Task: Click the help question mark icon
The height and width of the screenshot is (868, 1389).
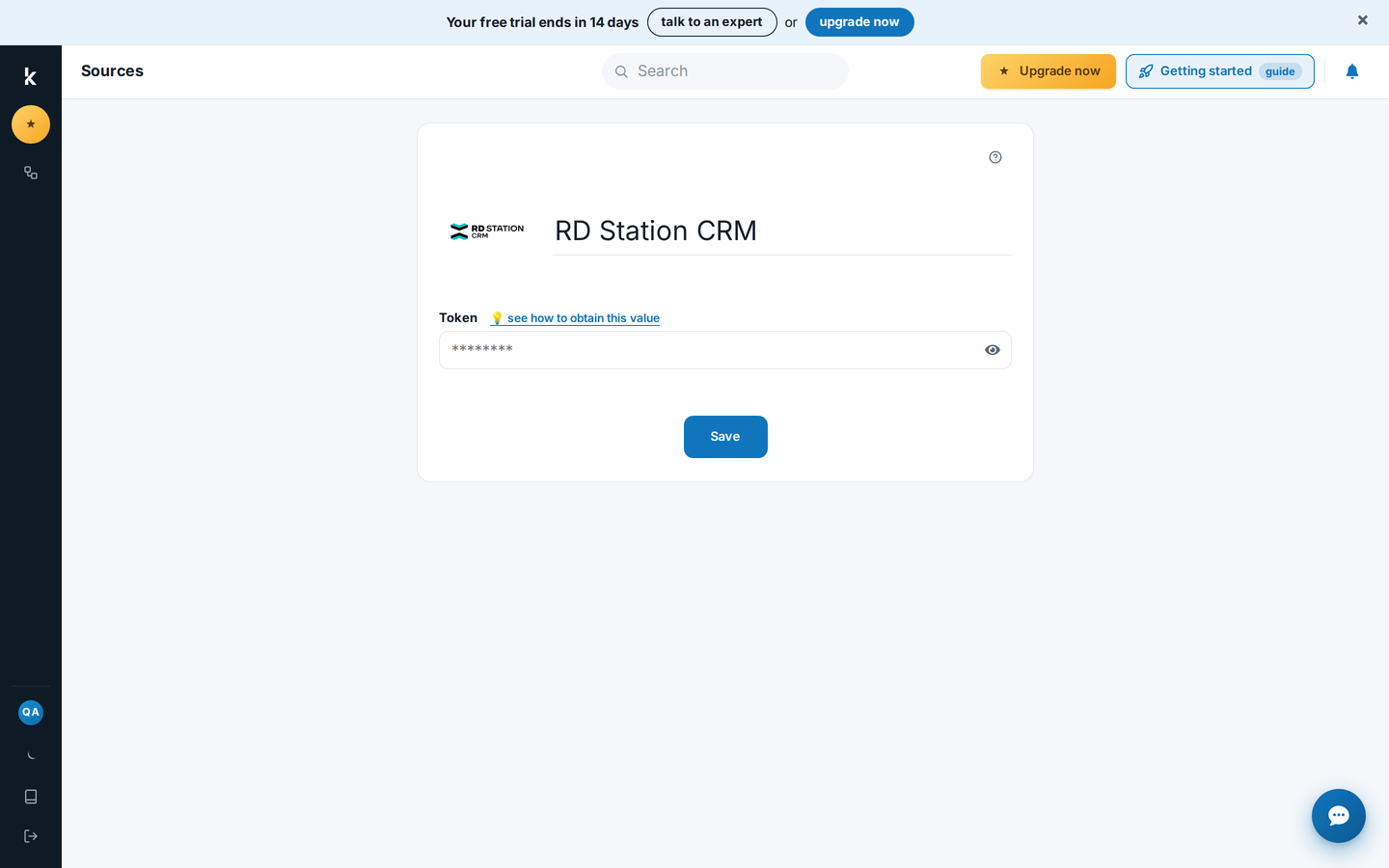Action: (995, 157)
